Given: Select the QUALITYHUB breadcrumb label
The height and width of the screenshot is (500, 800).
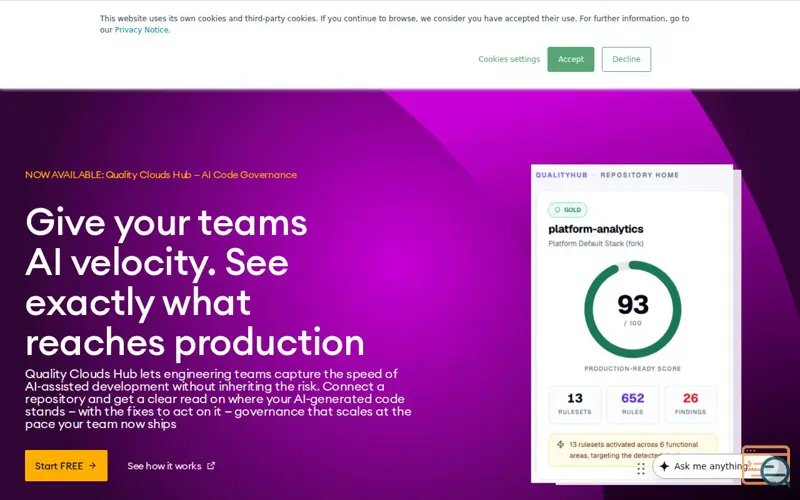Looking at the screenshot, I should 561,175.
